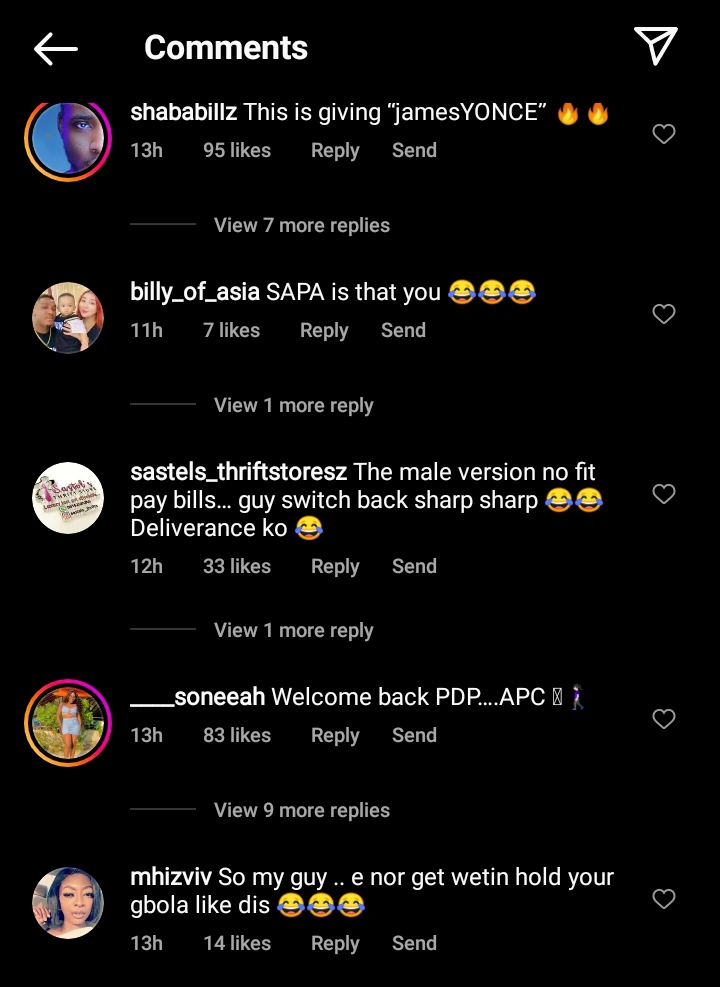Like shababillz's comment with the heart
This screenshot has height=987, width=720.
(663, 134)
